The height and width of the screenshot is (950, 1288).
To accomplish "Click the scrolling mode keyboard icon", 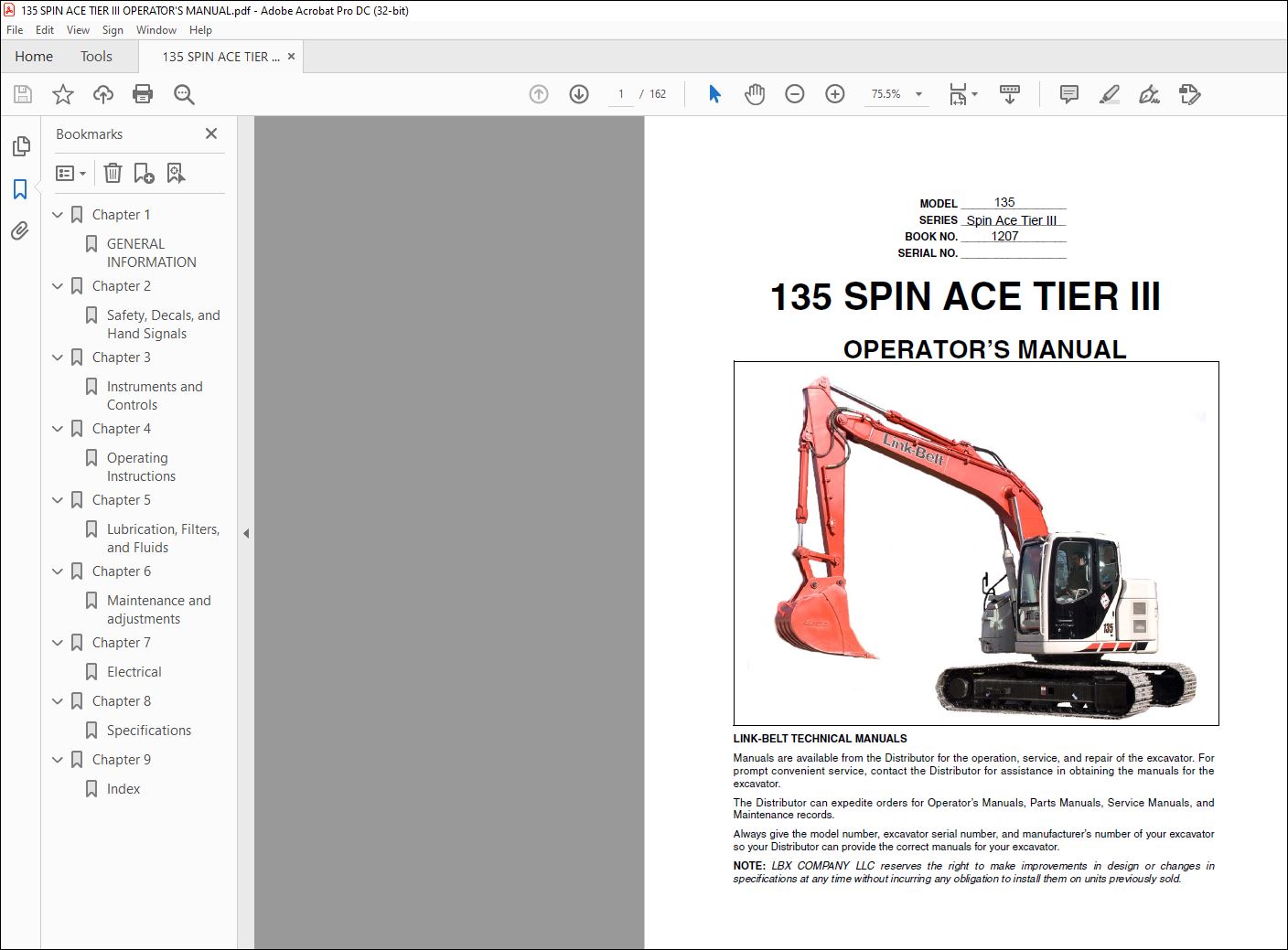I will pos(1010,94).
